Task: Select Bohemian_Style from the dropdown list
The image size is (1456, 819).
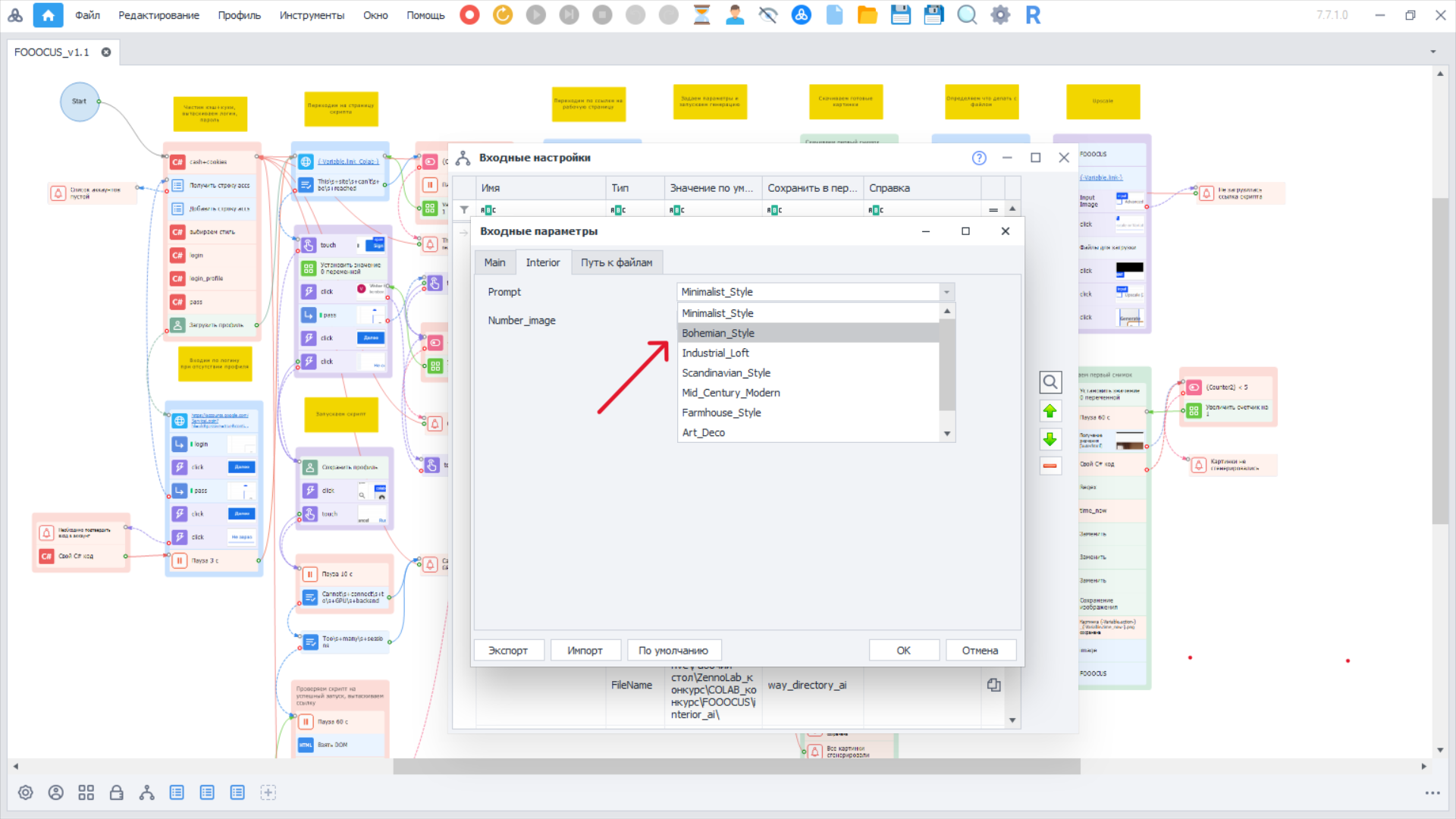Action: click(717, 333)
